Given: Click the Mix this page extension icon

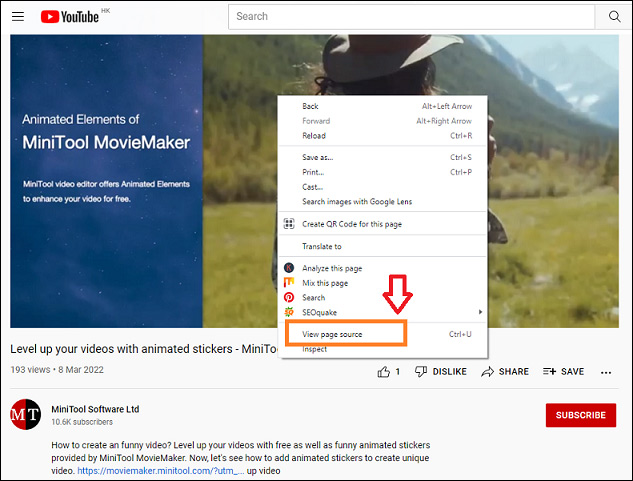Looking at the screenshot, I should coord(289,282).
